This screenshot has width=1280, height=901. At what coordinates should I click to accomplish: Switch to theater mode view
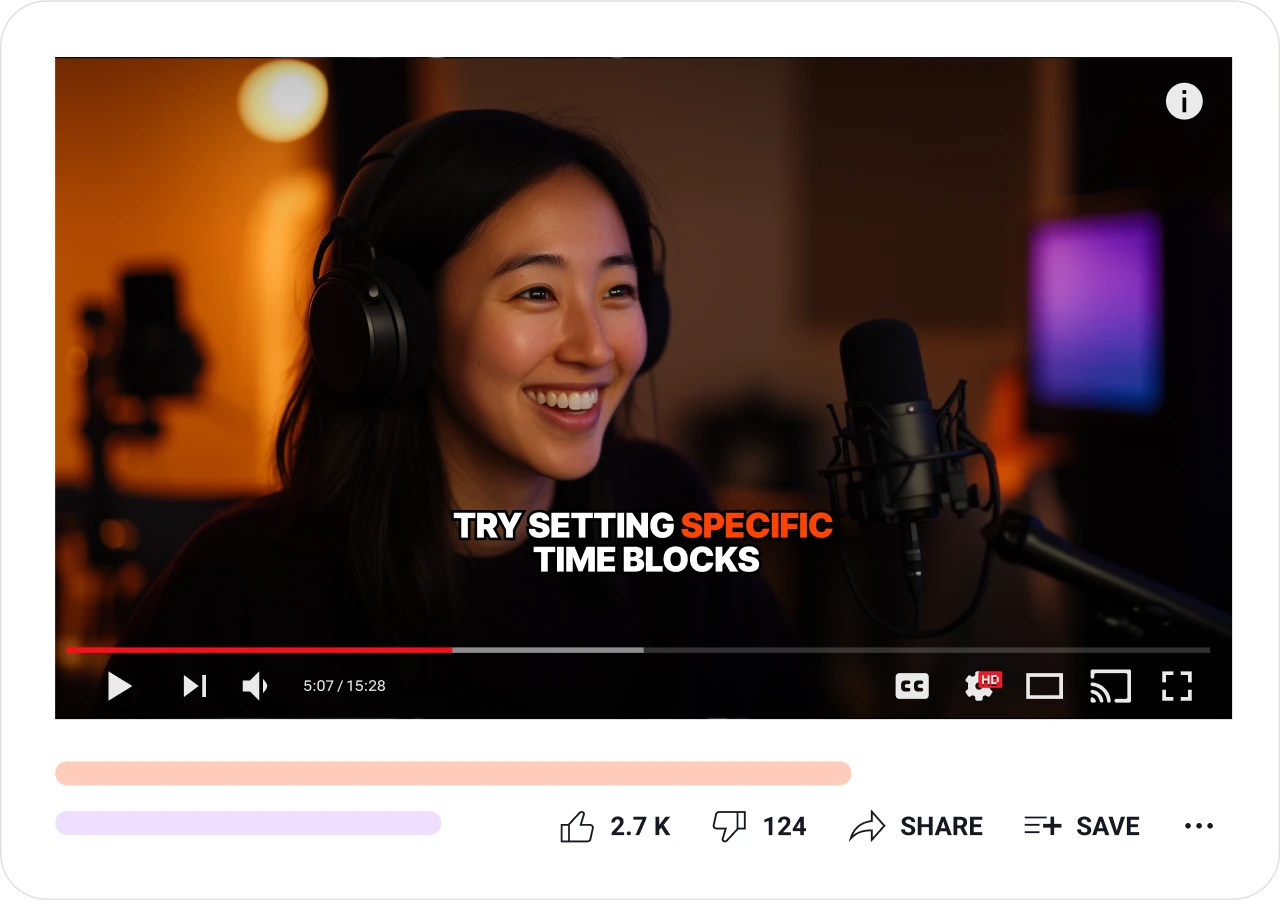point(1044,686)
